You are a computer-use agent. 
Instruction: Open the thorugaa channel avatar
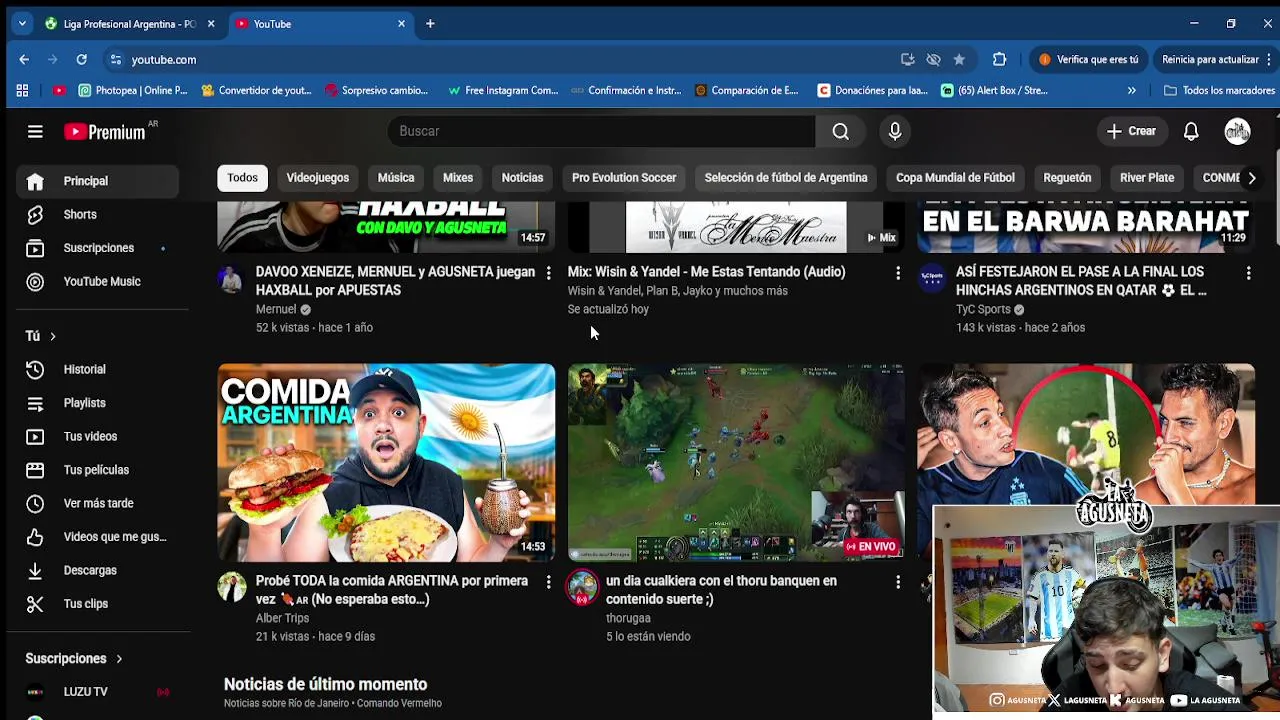point(582,587)
